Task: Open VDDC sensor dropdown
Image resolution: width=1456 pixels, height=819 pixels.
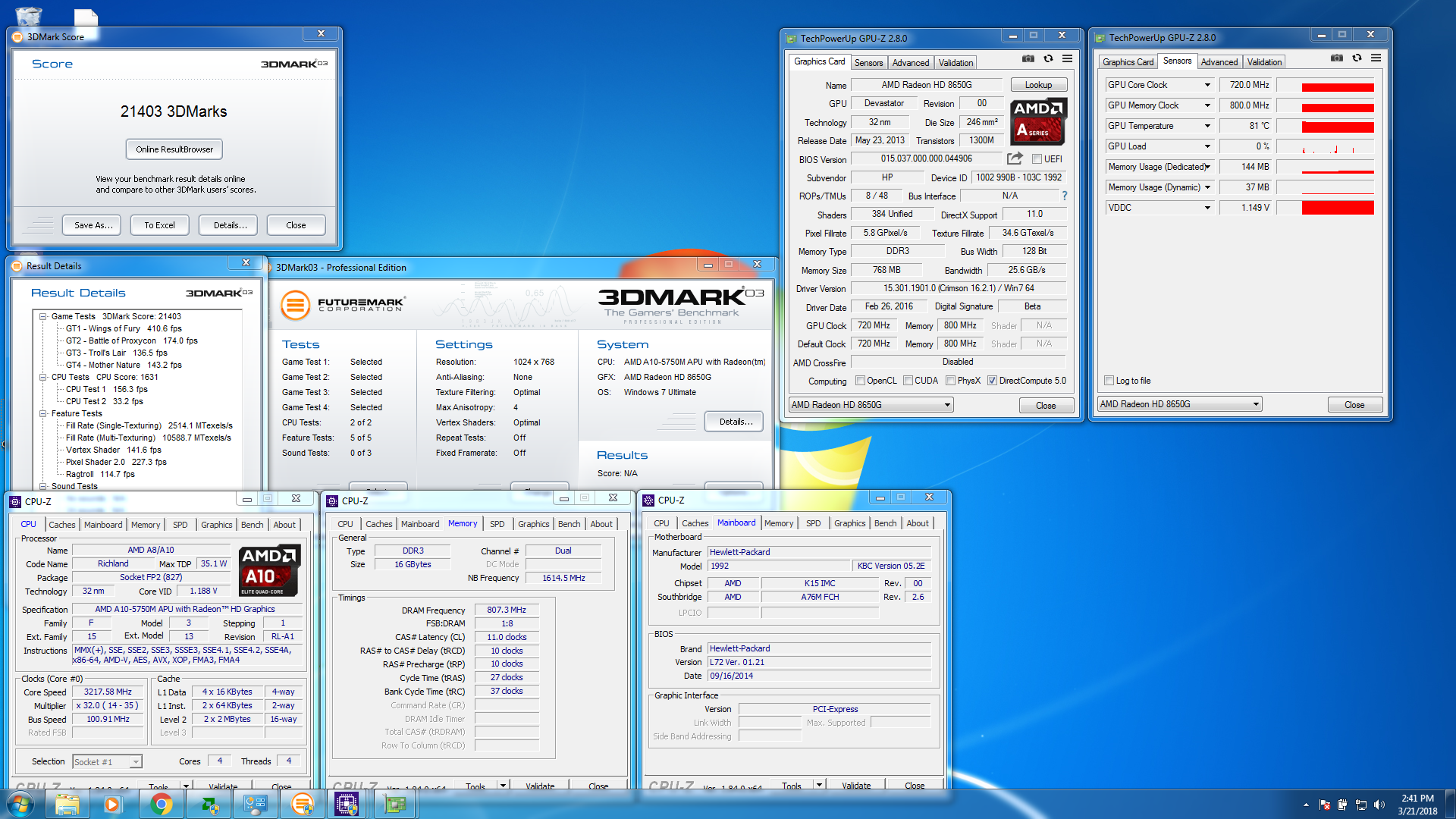Action: tap(1207, 208)
